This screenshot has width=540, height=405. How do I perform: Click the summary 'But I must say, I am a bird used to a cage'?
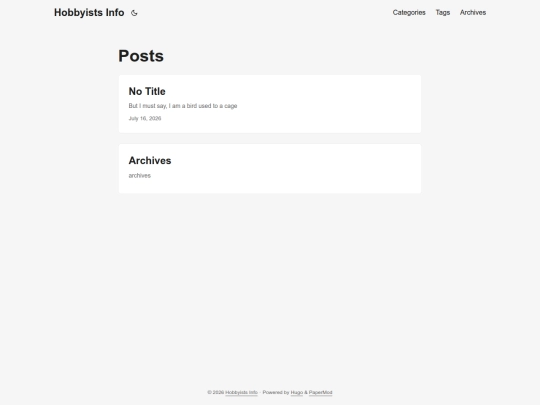pyautogui.click(x=183, y=106)
